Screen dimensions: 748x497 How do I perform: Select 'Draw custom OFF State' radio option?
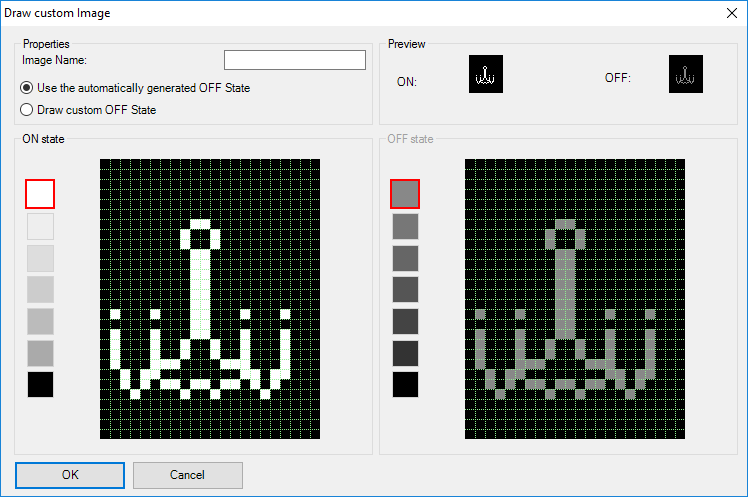pos(28,110)
